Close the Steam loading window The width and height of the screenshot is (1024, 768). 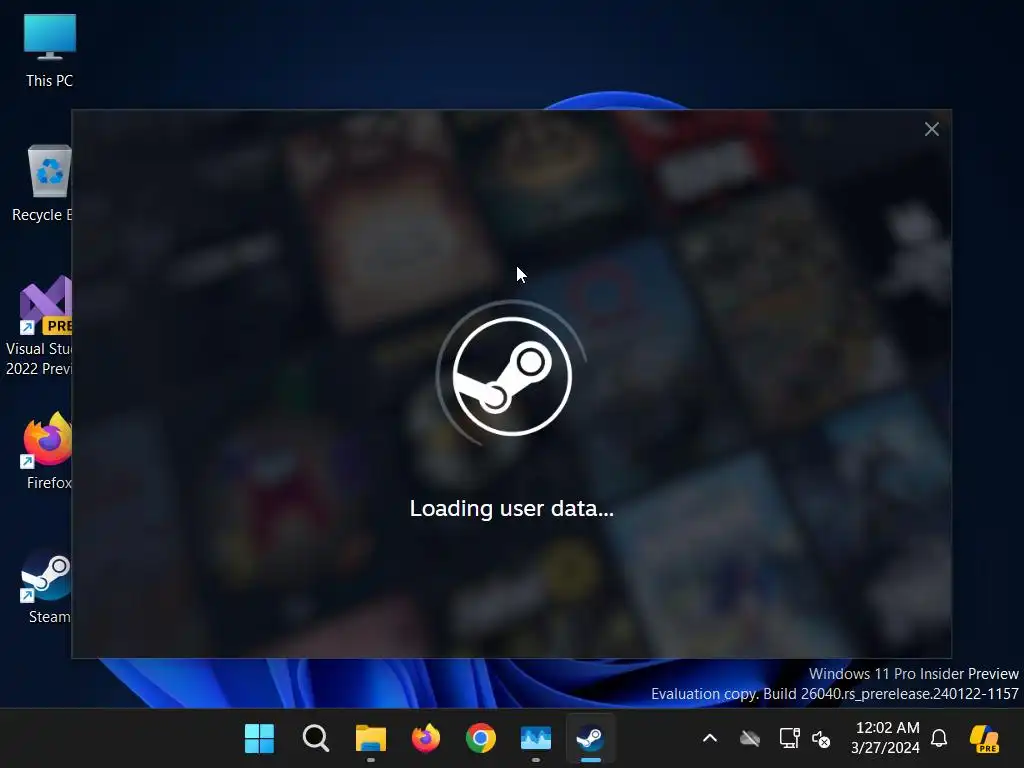931,129
